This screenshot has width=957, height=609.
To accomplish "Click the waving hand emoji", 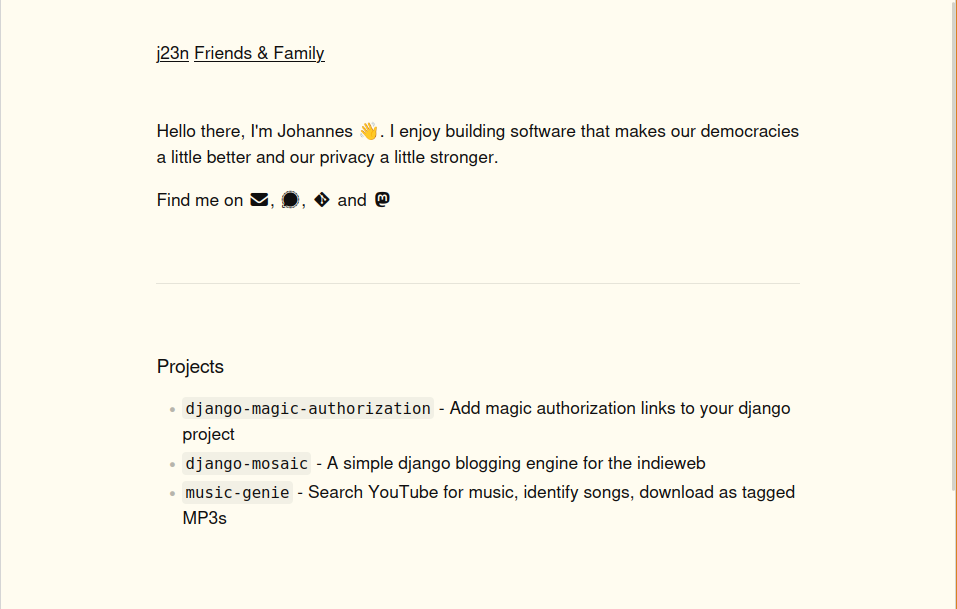I will [368, 131].
